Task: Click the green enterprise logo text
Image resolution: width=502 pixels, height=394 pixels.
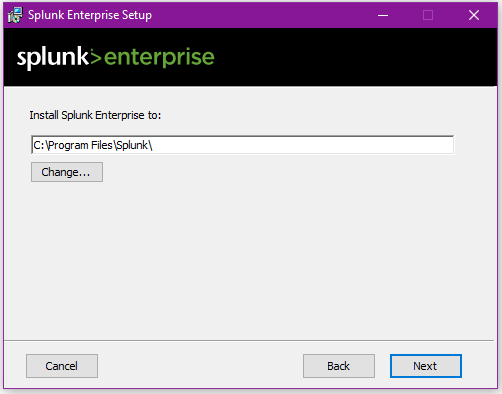Action: pyautogui.click(x=159, y=58)
